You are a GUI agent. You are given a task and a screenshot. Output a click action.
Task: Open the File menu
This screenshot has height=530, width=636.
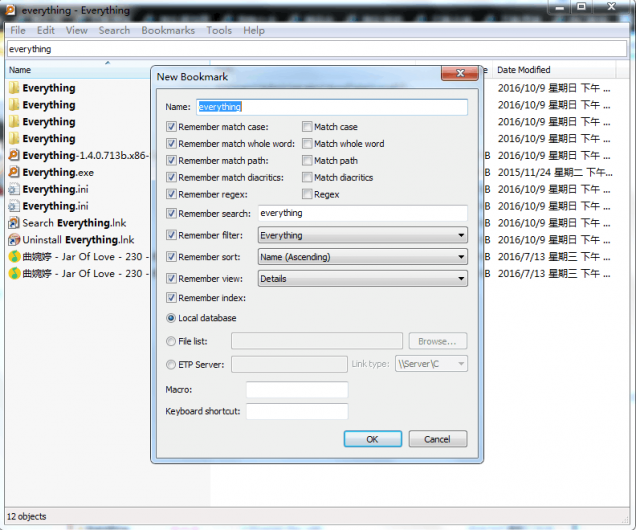click(18, 30)
